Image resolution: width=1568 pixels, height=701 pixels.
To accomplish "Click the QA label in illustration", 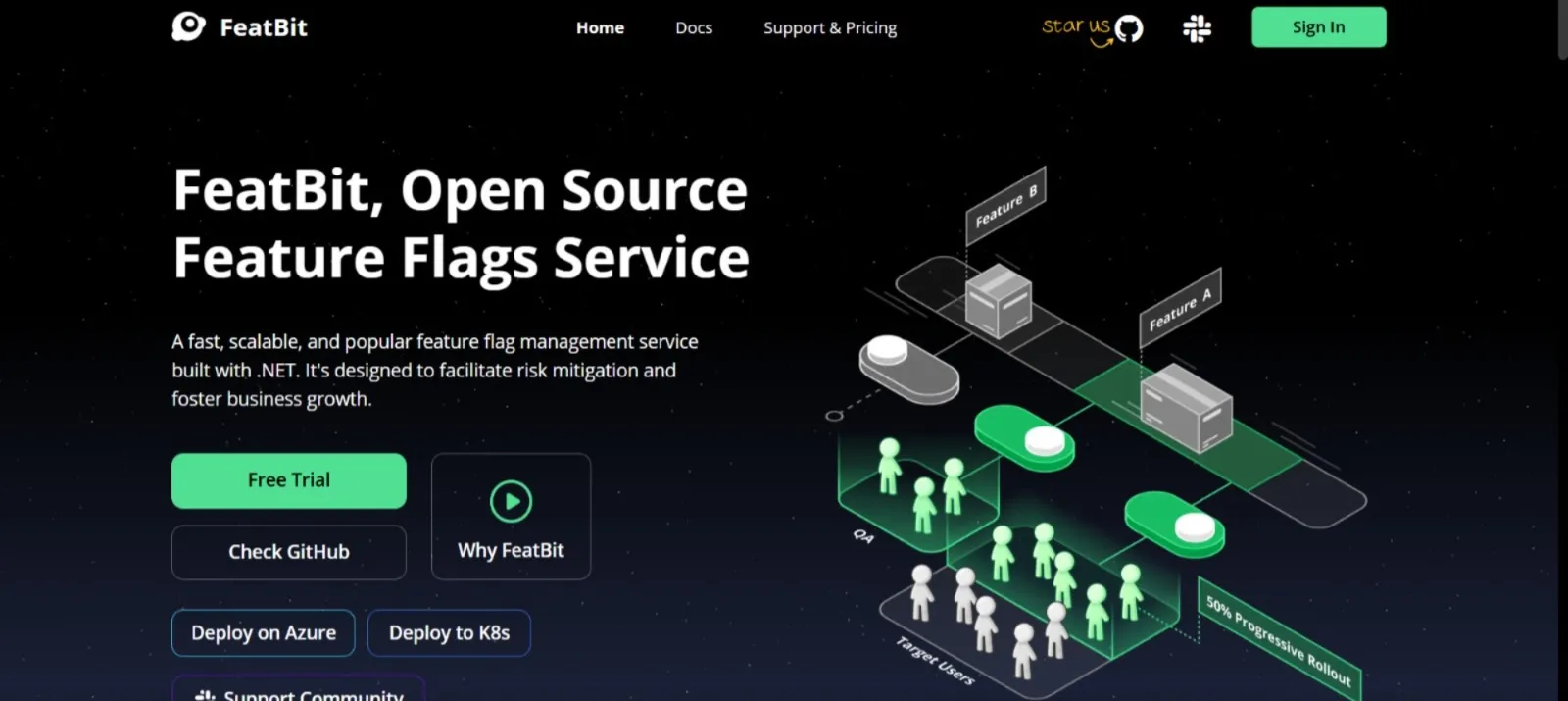I will [x=863, y=536].
